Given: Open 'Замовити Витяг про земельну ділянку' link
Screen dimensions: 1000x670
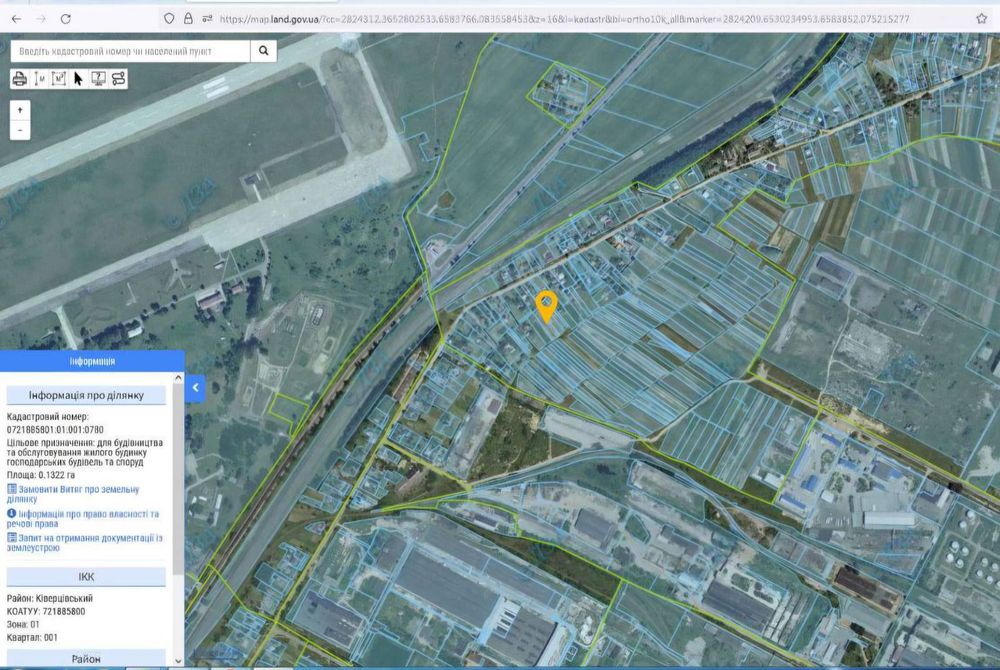Looking at the screenshot, I should 73,494.
